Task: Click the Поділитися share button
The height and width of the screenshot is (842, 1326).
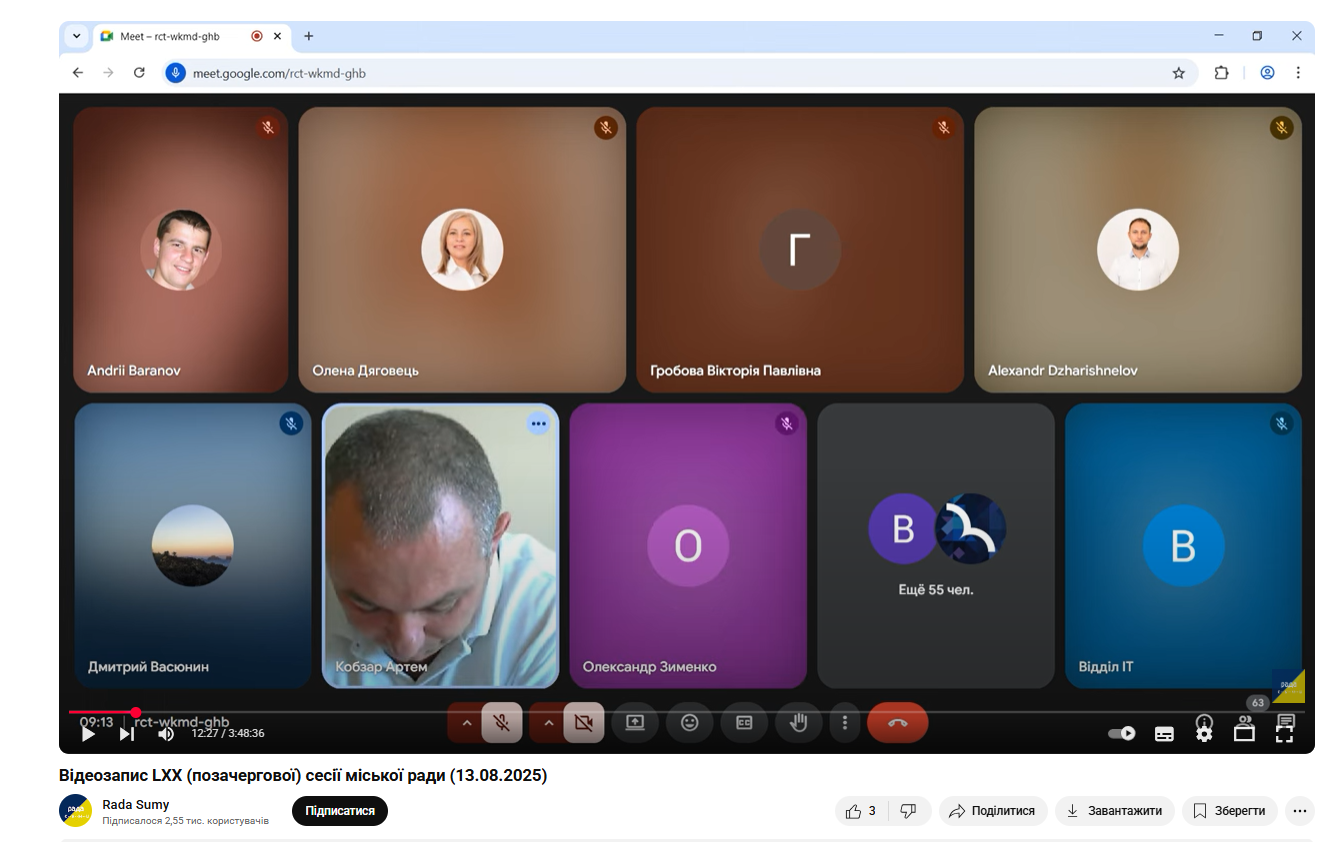Action: point(992,811)
